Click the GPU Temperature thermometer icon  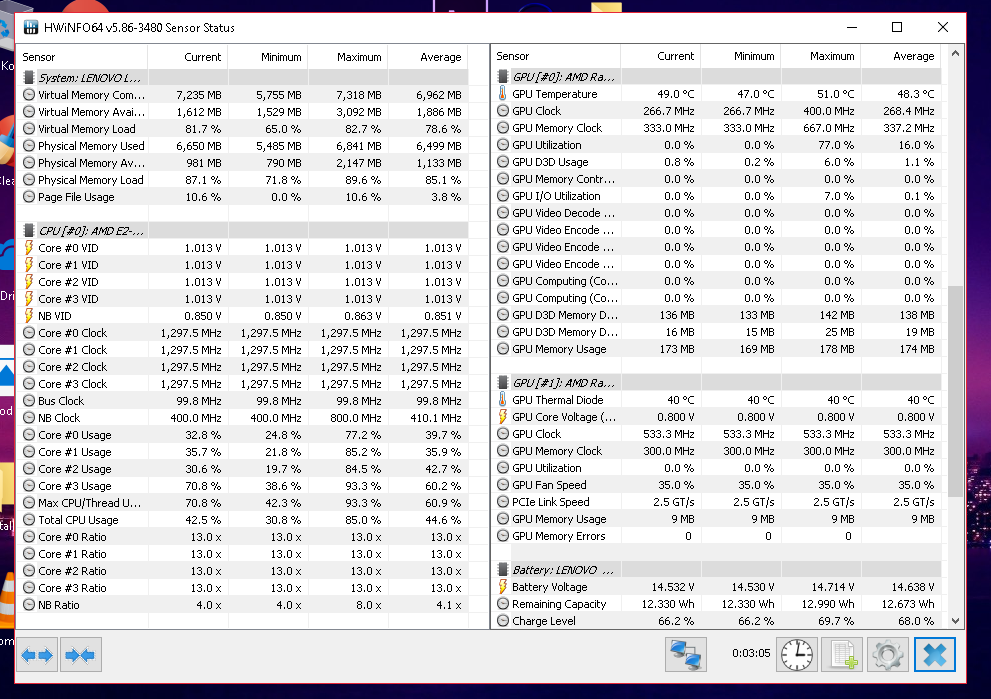(502, 94)
